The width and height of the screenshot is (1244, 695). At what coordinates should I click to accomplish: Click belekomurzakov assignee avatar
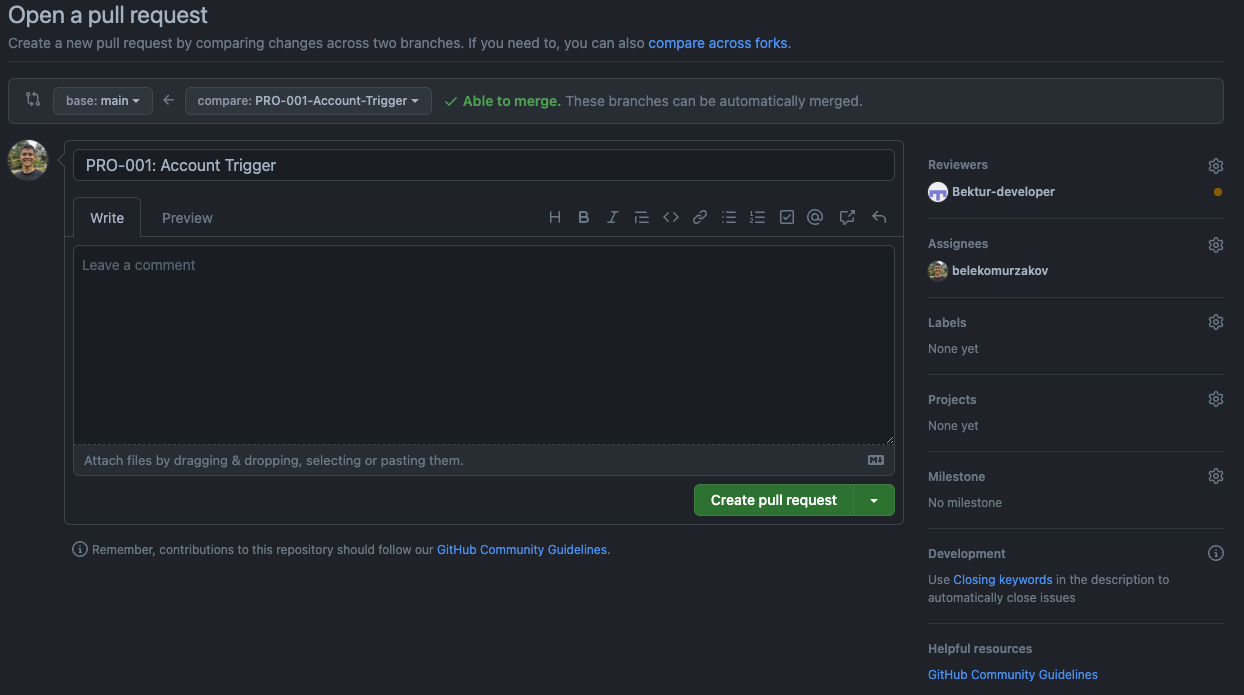pyautogui.click(x=938, y=271)
